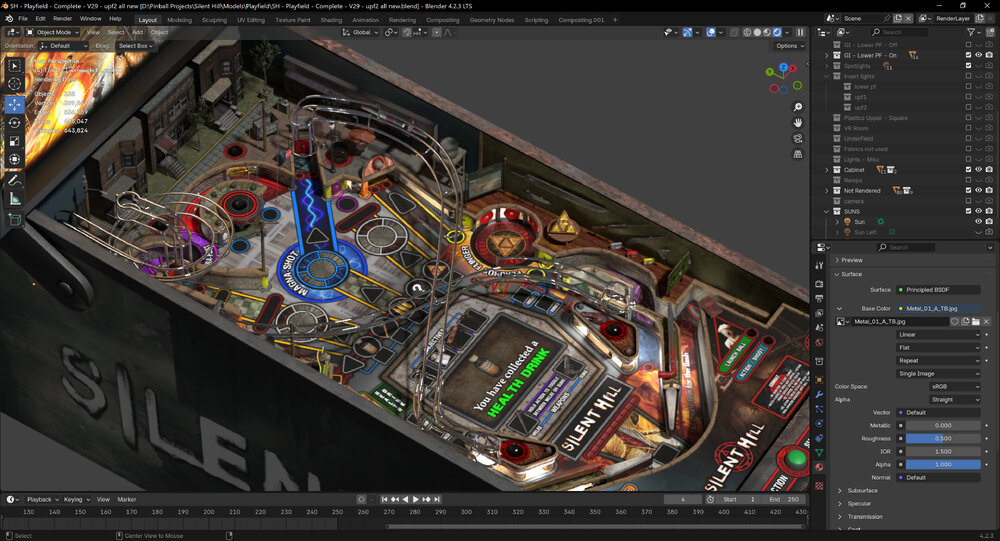Click the Z axis on navigation gizmo
The height and width of the screenshot is (541, 1000).
pyautogui.click(x=784, y=68)
